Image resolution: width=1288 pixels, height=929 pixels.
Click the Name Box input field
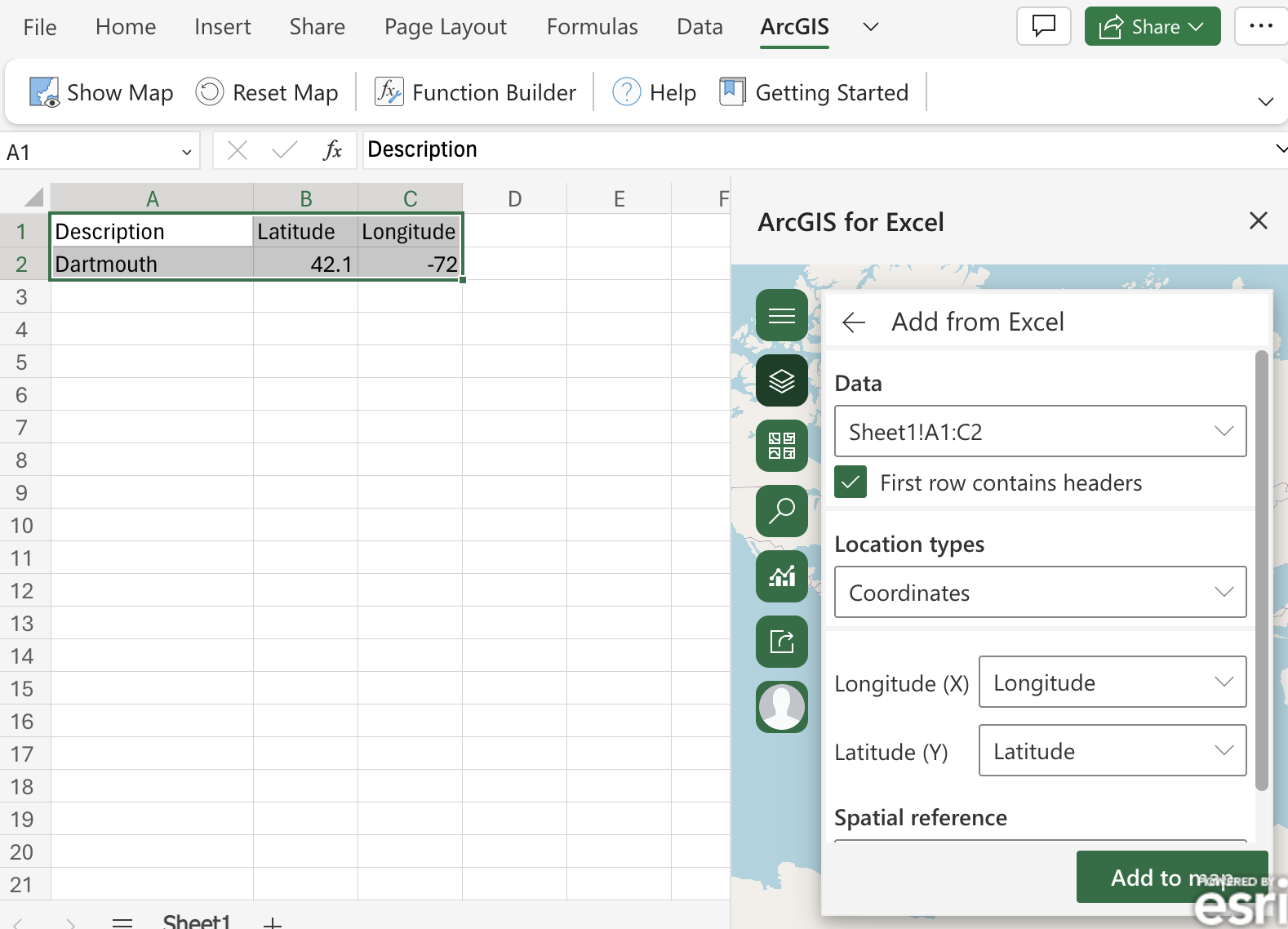tap(90, 152)
